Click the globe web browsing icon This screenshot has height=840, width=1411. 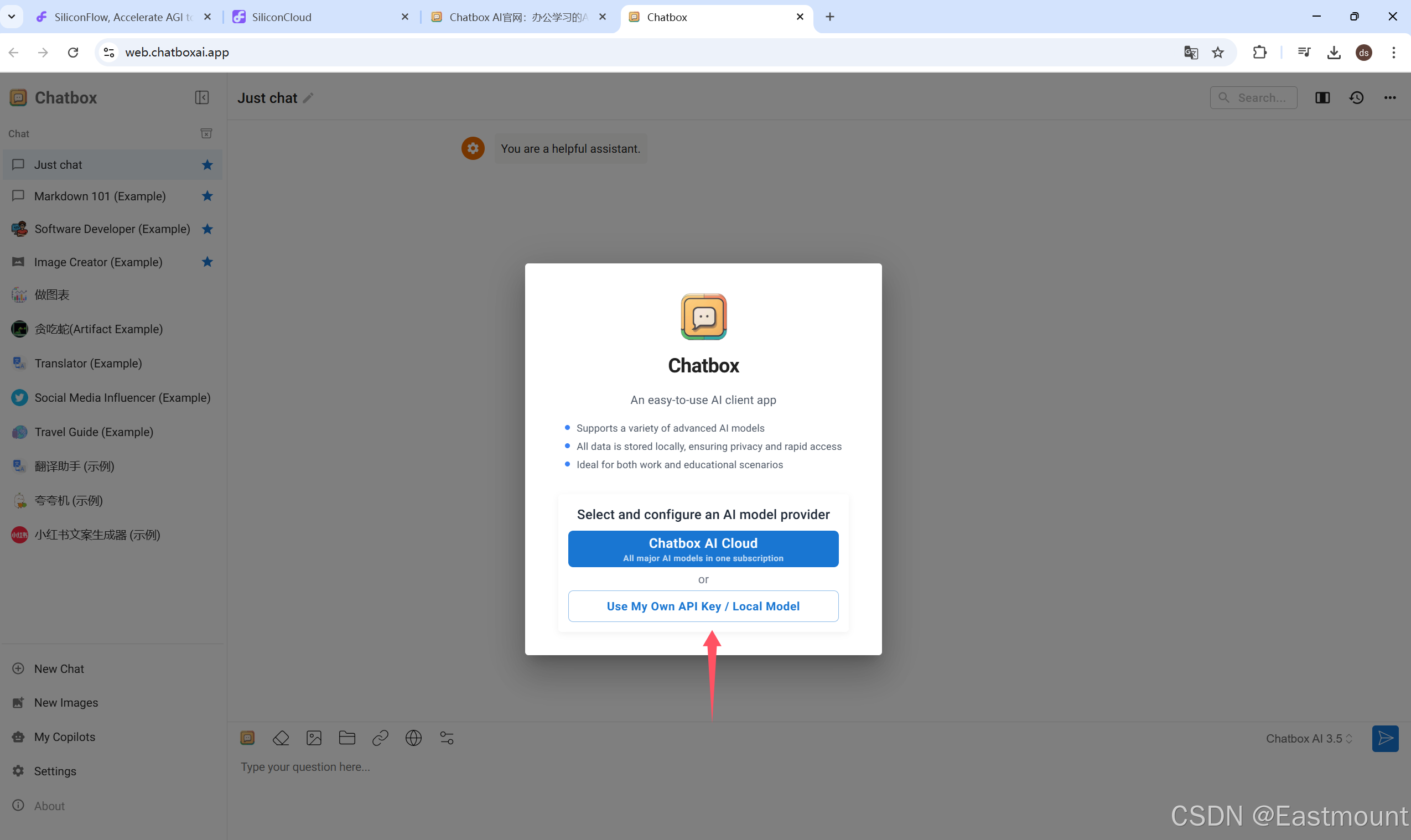click(x=414, y=738)
